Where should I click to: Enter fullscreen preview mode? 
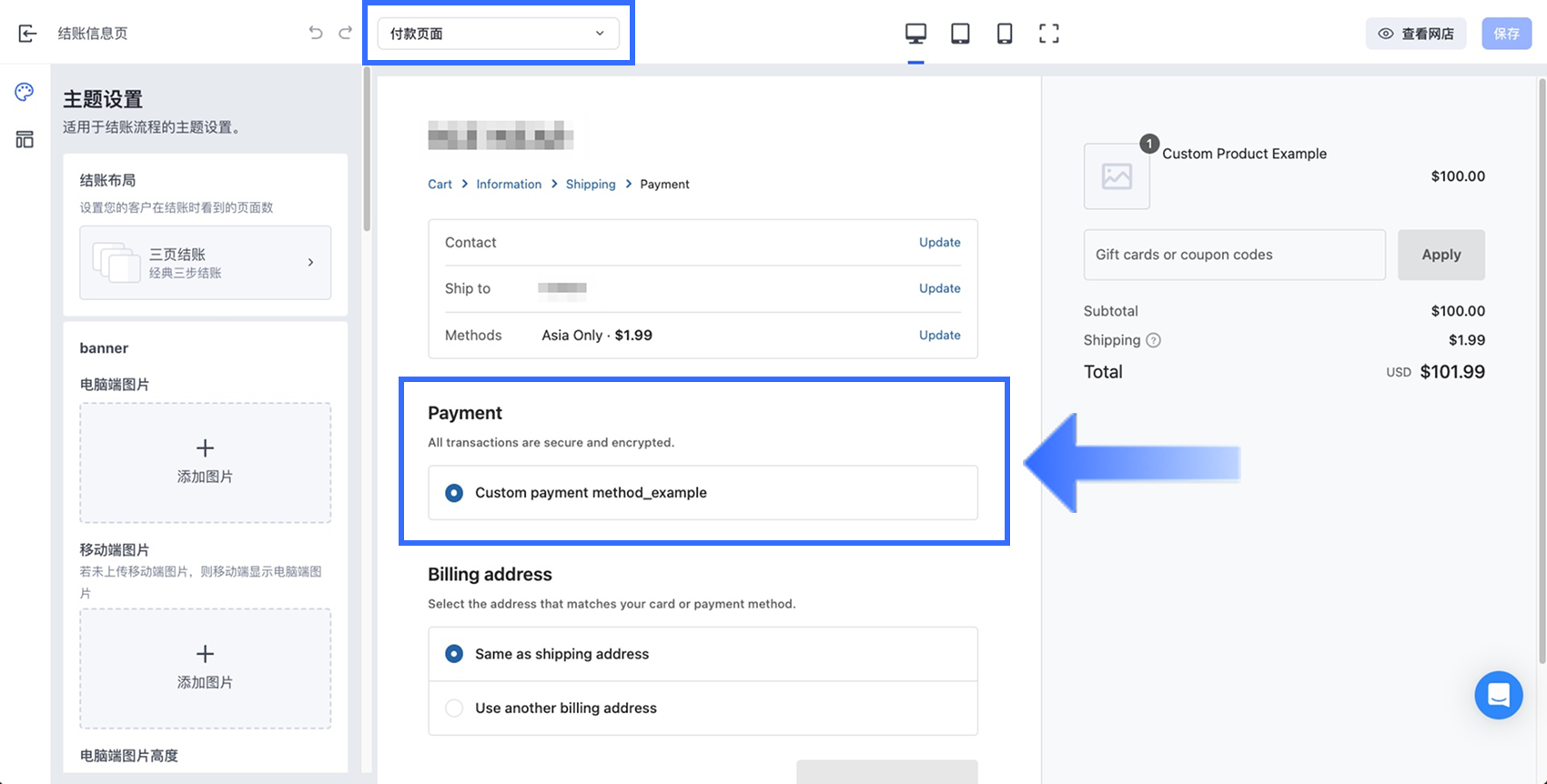tap(1049, 34)
